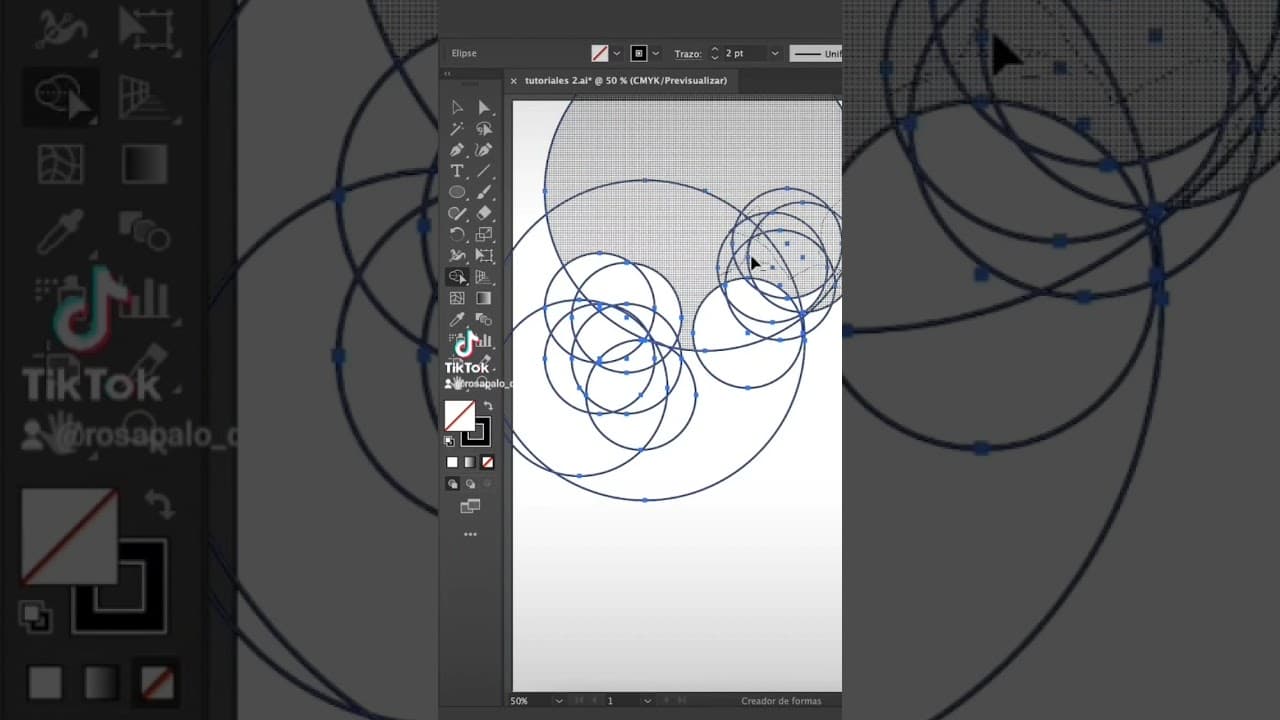Select the Selection tool arrow

(x=457, y=108)
